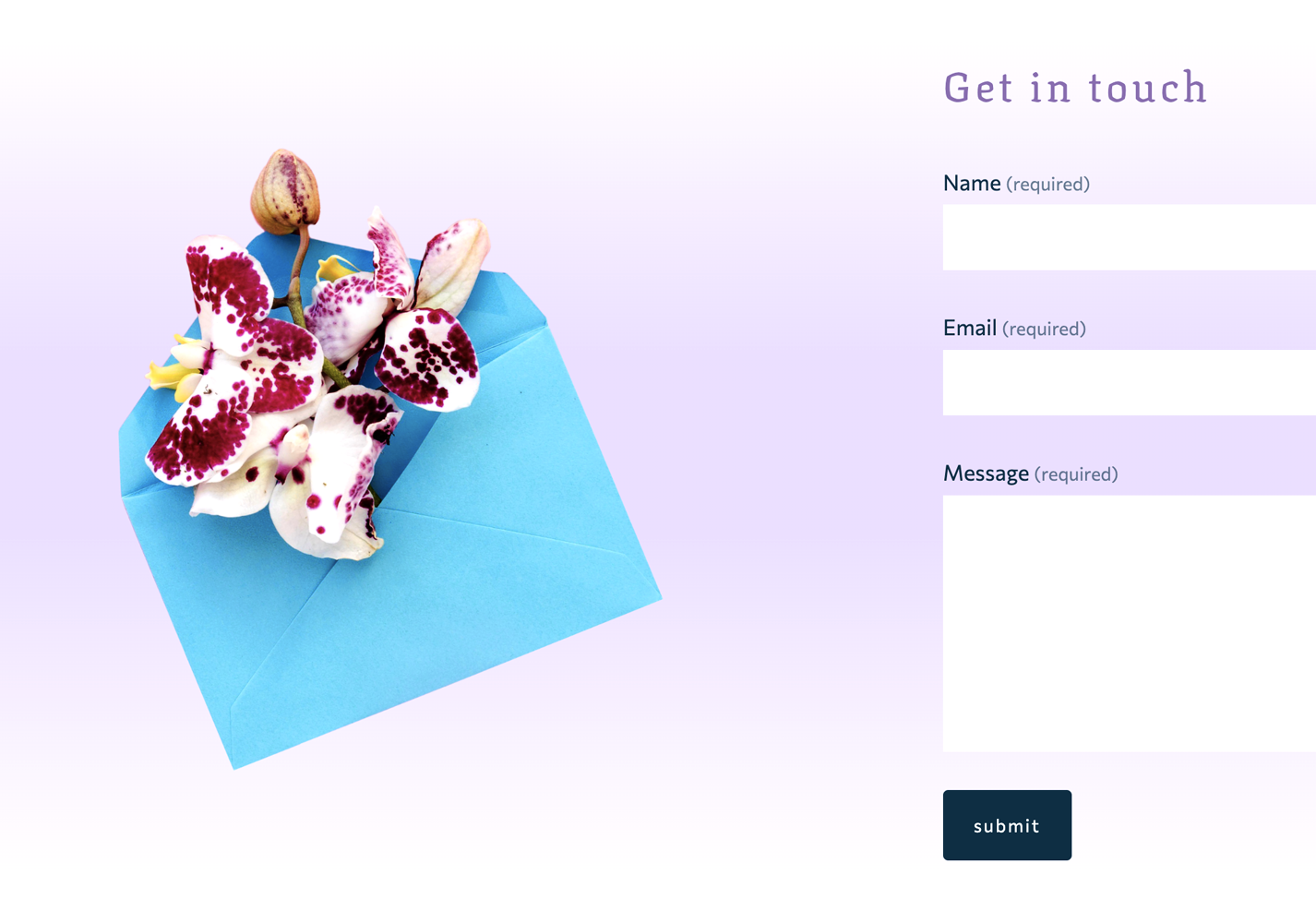
Task: Focus the Email input field
Action: click(x=1130, y=382)
